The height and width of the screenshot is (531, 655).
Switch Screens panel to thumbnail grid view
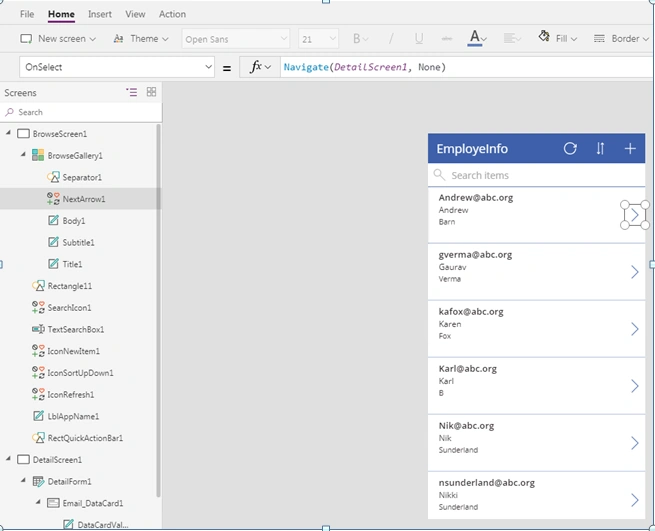tap(151, 92)
